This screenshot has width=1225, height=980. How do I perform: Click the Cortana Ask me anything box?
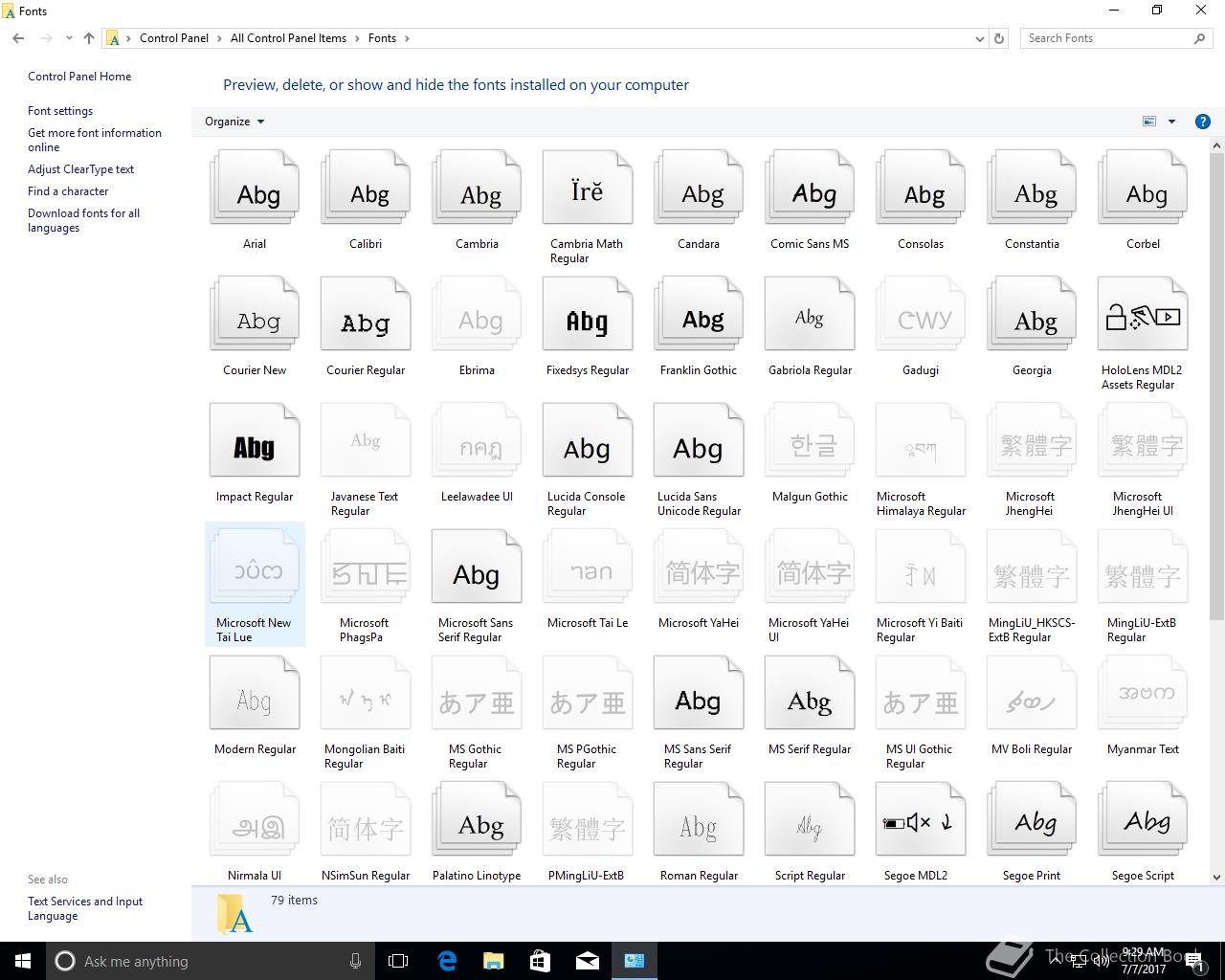(x=210, y=961)
